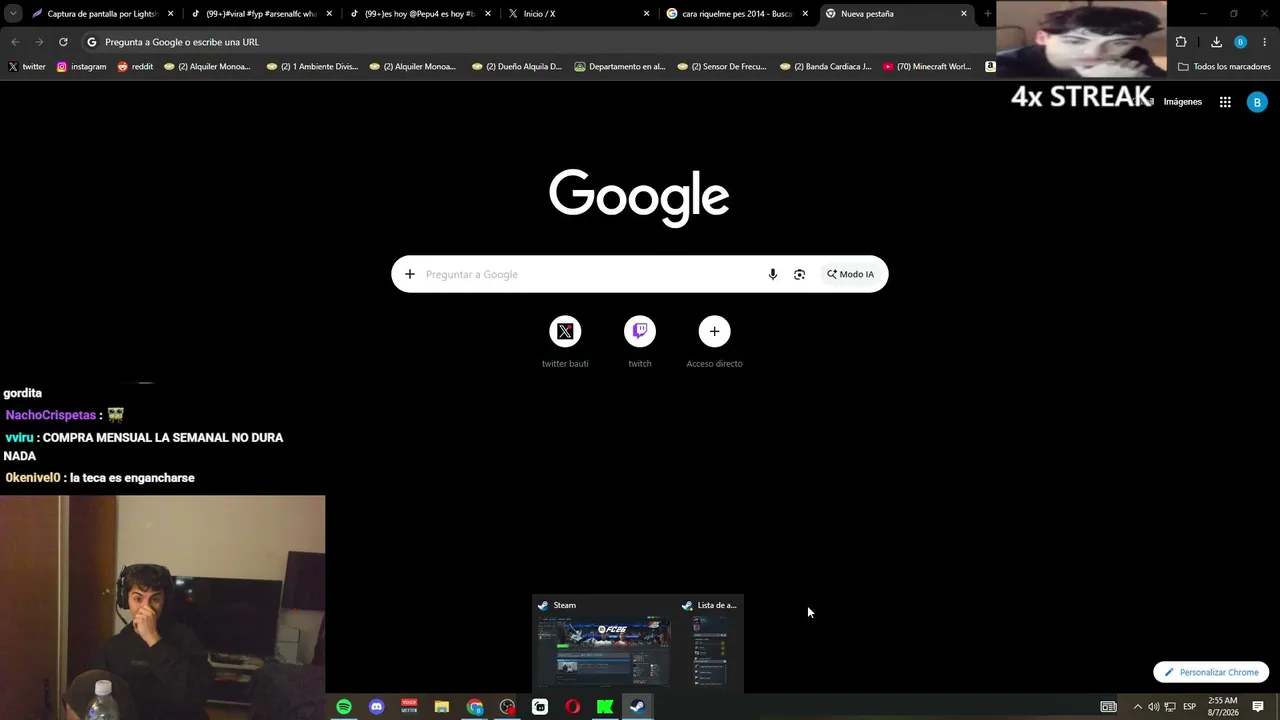This screenshot has height=720, width=1280.
Task: Reload the current page
Action: point(63,42)
